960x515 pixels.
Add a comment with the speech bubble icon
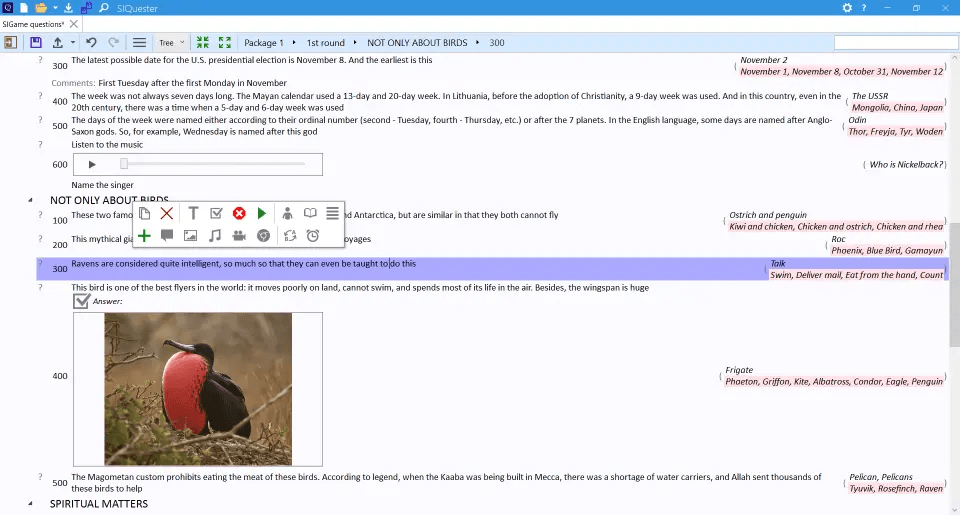pyautogui.click(x=167, y=235)
